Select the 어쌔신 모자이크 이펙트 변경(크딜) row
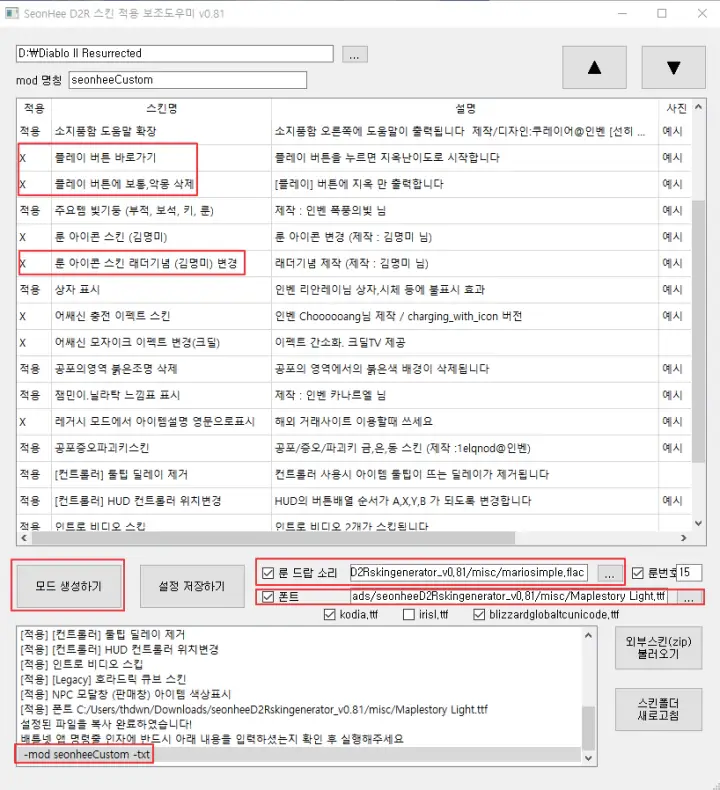 pyautogui.click(x=354, y=343)
